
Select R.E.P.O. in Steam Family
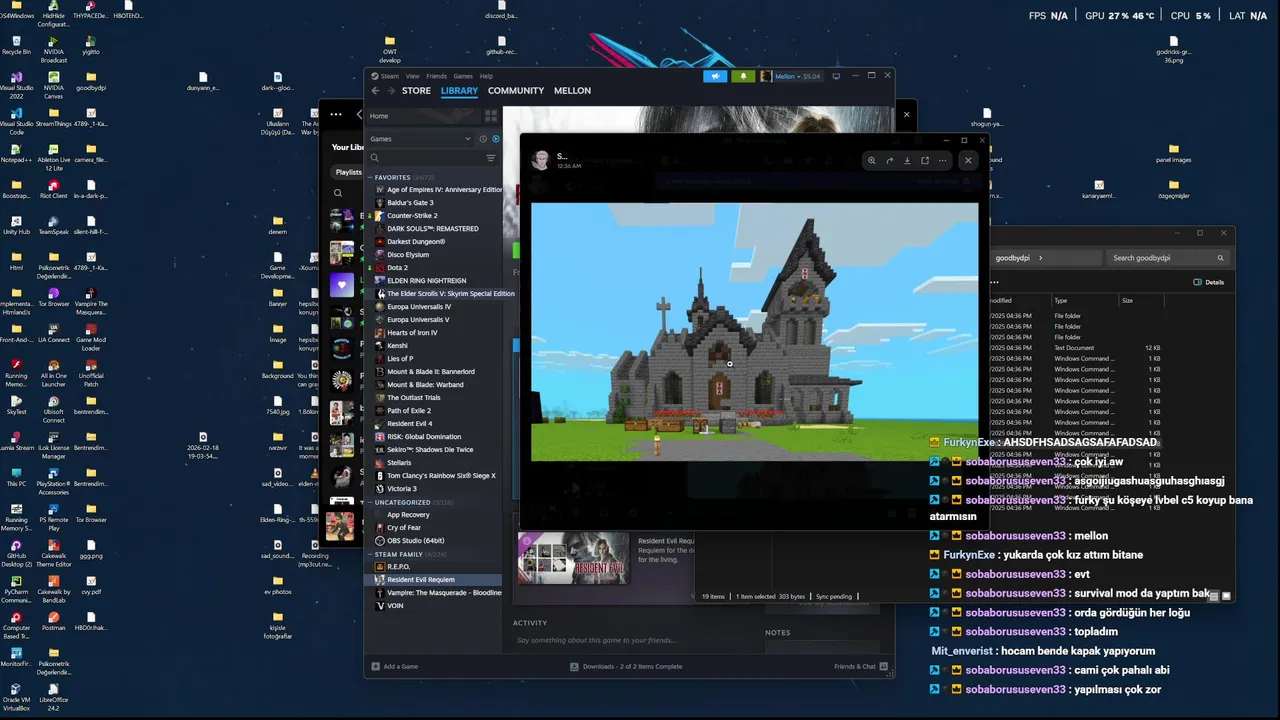click(398, 567)
